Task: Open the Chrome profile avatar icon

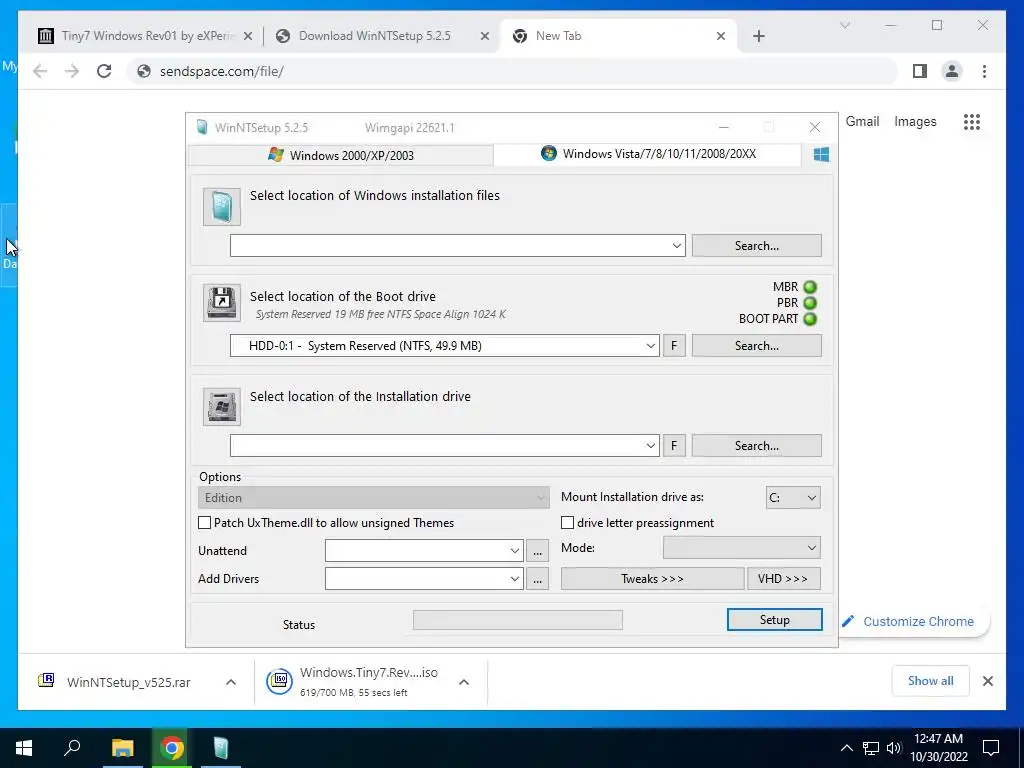Action: click(x=952, y=71)
